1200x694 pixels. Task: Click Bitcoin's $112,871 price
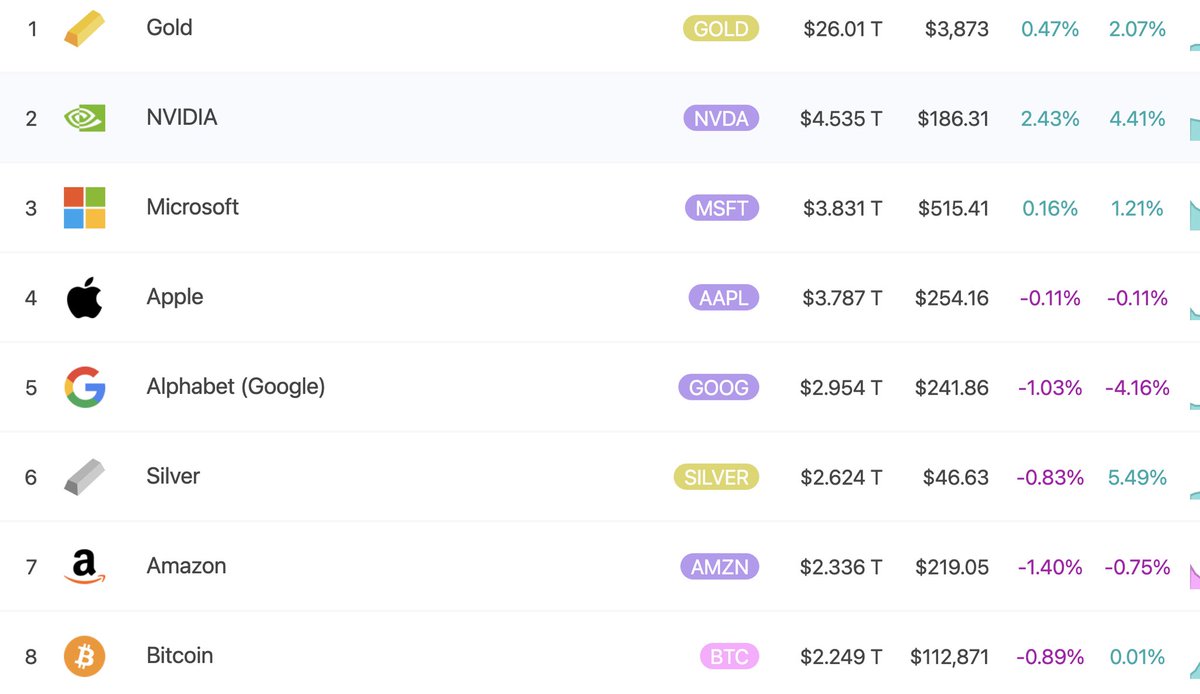[949, 657]
